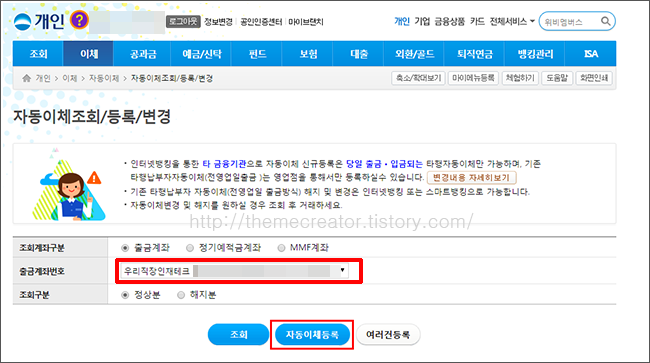The width and height of the screenshot is (650, 363).
Task: Open the 예금/신탁 main menu tab
Action: pyautogui.click(x=201, y=53)
